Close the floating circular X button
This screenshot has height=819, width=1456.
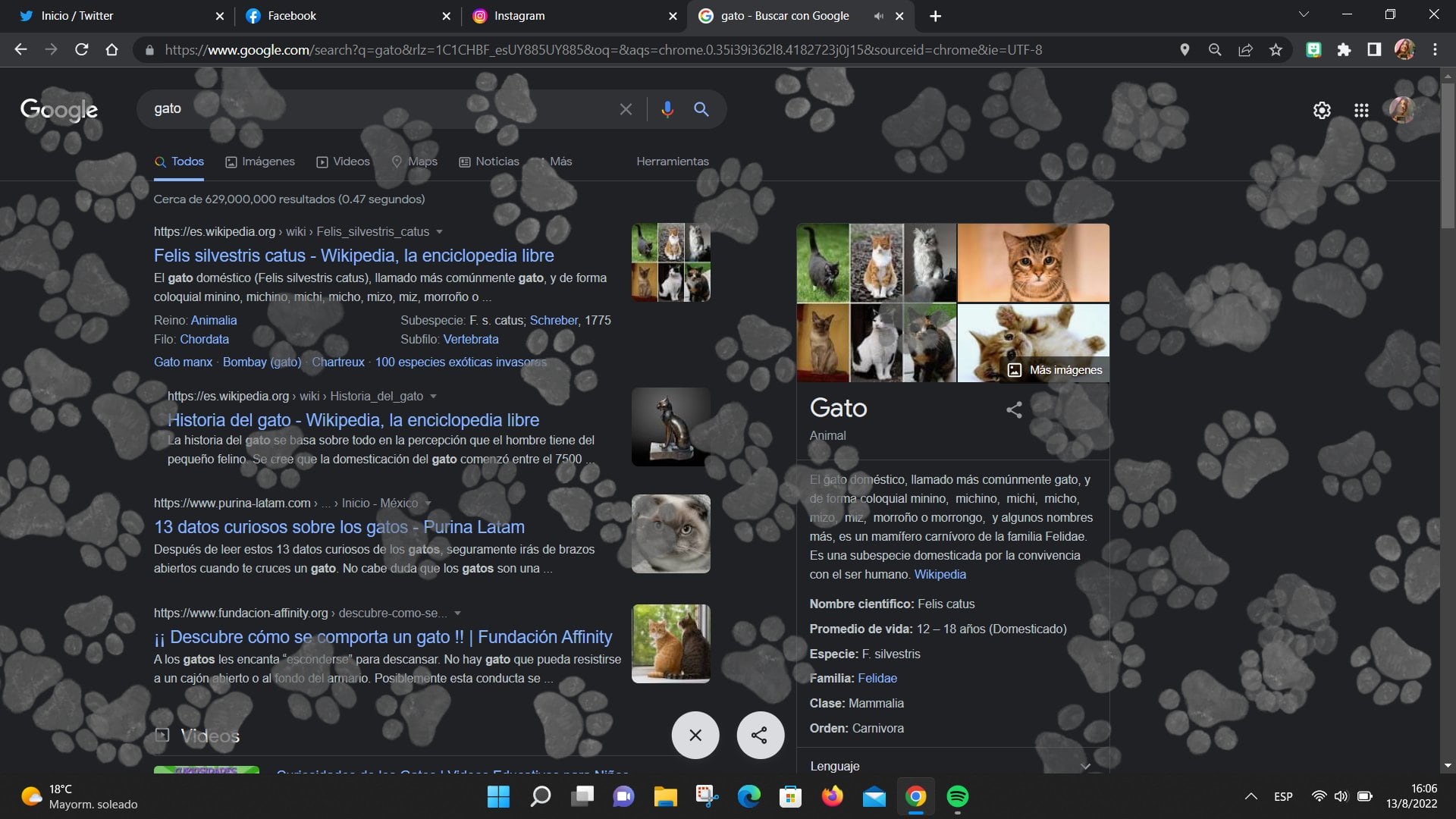pos(695,735)
